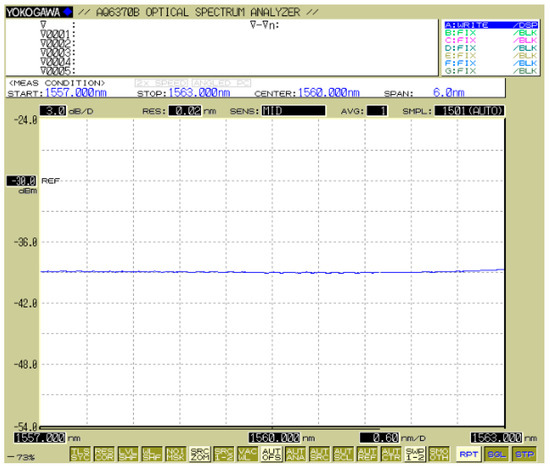Screen dimensions: 550x468
Task: Click the AUT REF indicator icon
Action: pos(367,454)
